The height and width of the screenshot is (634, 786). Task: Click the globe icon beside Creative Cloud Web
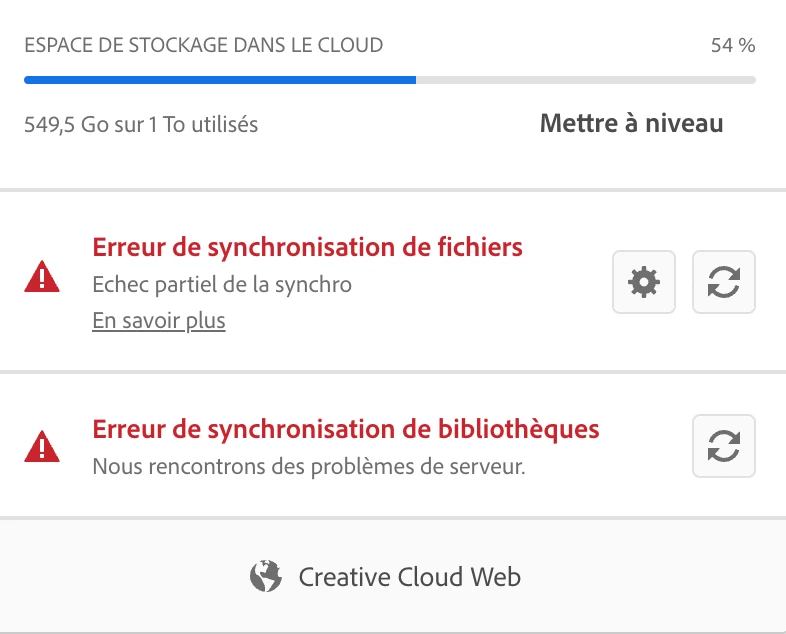265,577
